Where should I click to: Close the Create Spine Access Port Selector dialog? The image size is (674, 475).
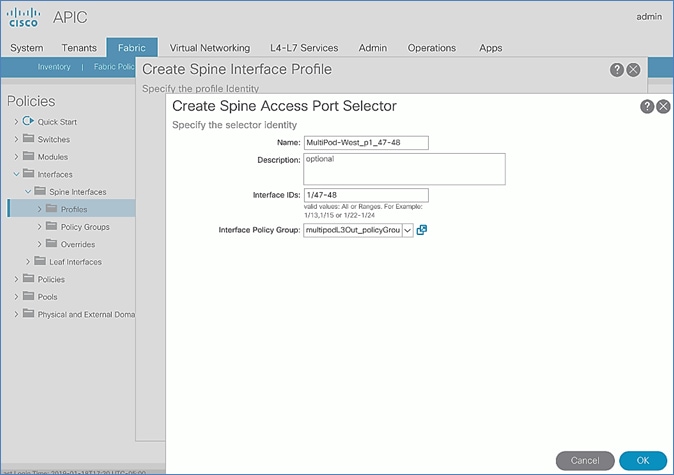[663, 106]
